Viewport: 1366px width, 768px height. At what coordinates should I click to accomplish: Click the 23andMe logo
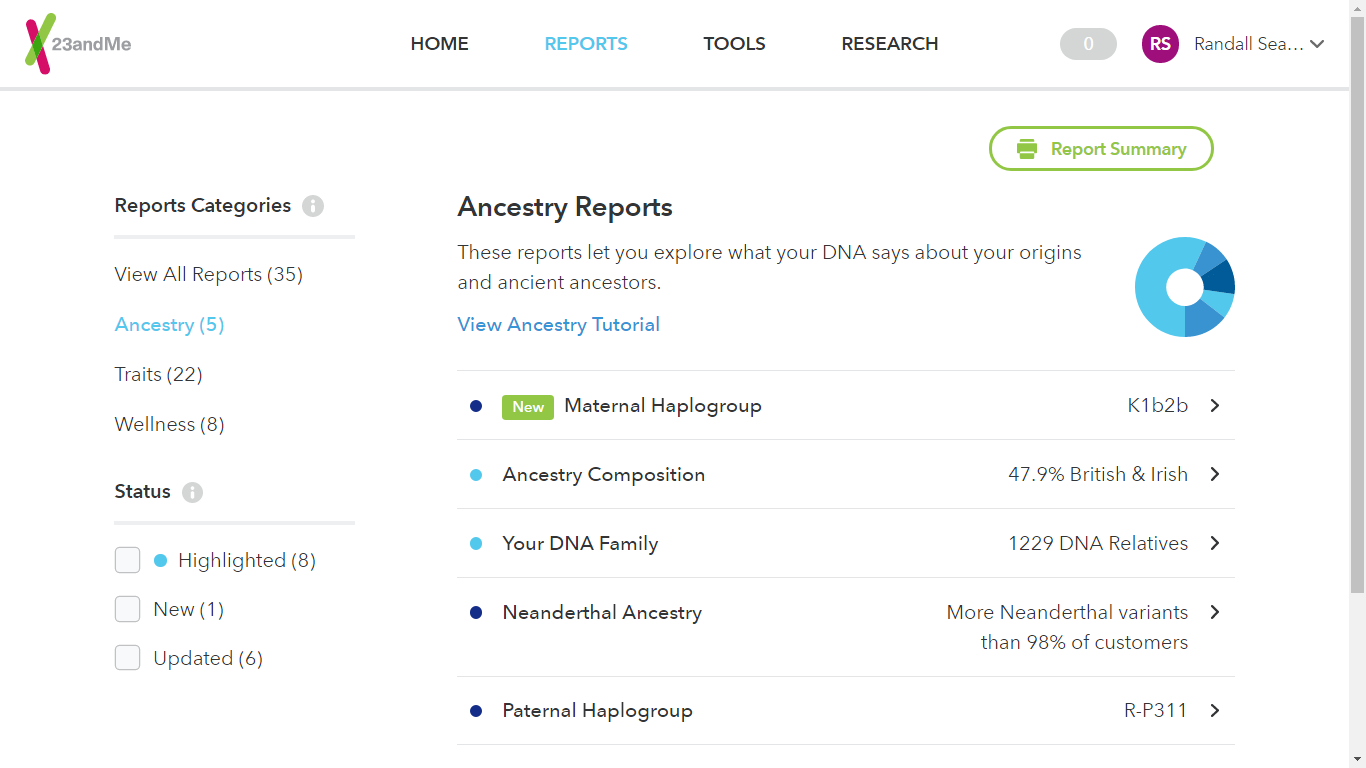78,44
